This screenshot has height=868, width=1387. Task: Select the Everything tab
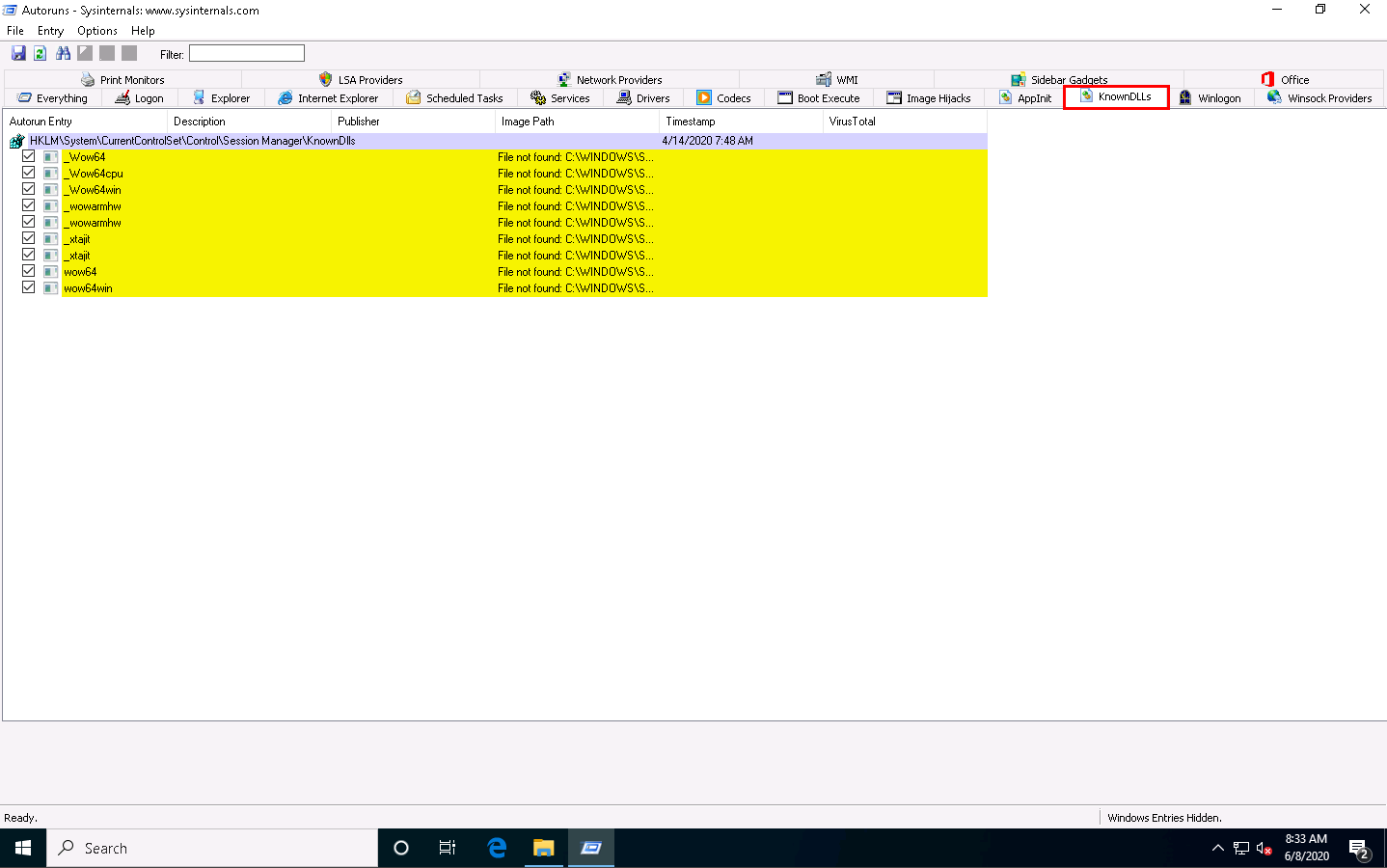click(x=52, y=98)
